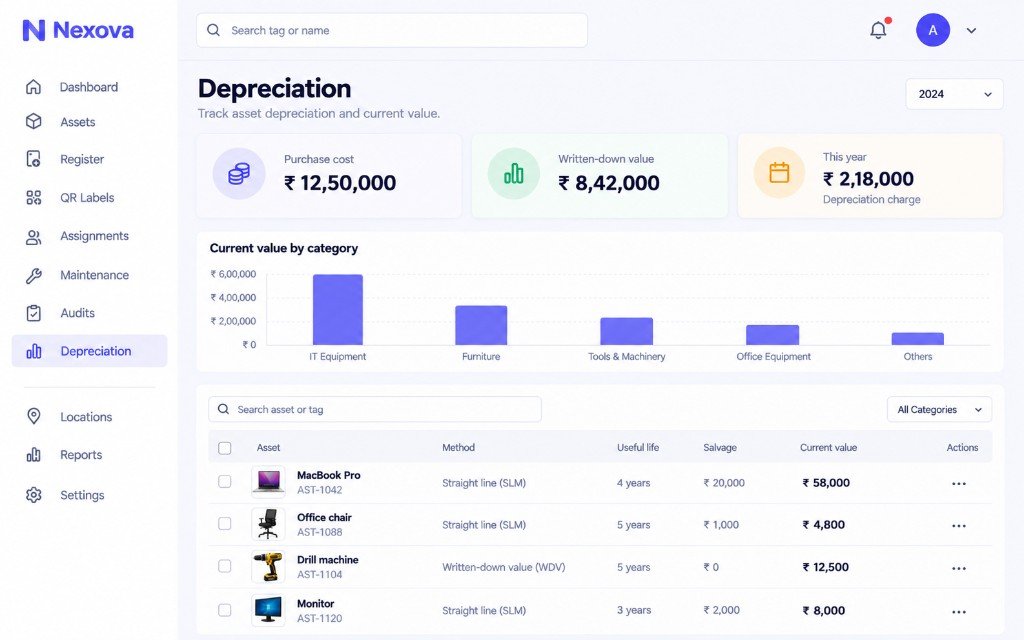The image size is (1024, 640).
Task: Click the Drill machine thumbnail
Action: [268, 566]
